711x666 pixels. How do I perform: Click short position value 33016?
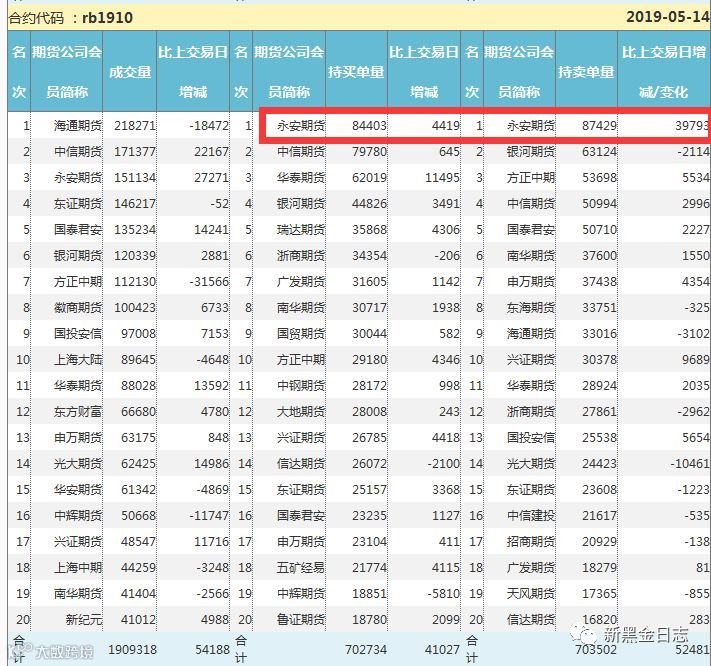[599, 334]
